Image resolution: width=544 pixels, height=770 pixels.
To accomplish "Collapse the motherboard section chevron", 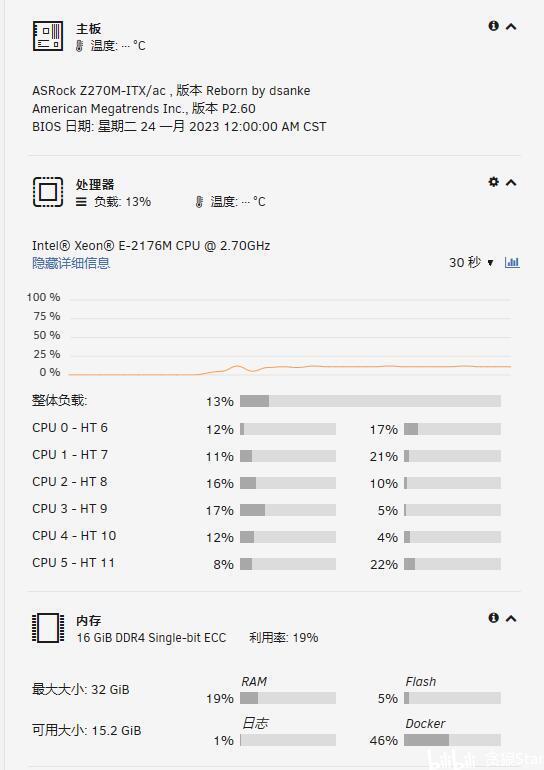I will click(x=511, y=27).
